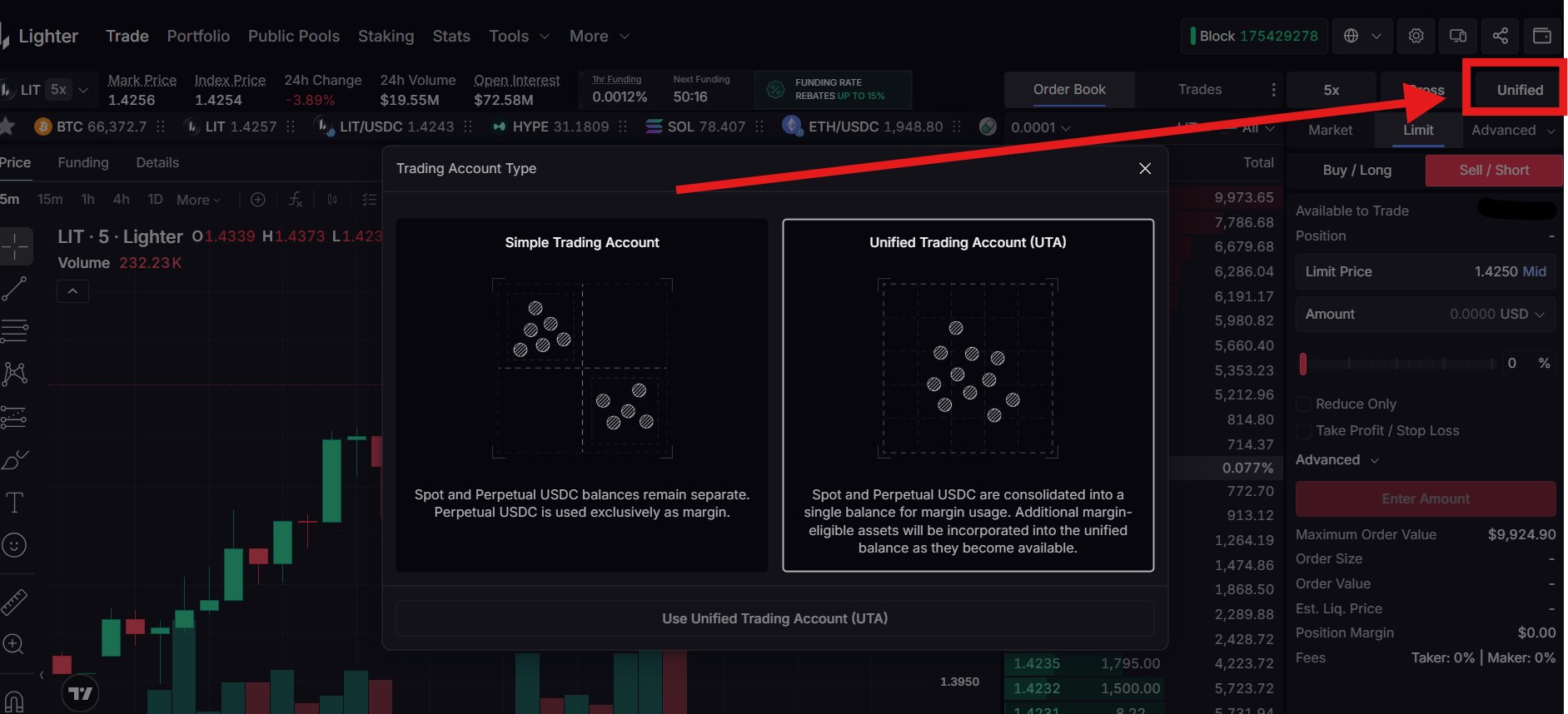Image resolution: width=1568 pixels, height=714 pixels.
Task: Collapse the chart legend chevron under Volume
Action: (72, 291)
